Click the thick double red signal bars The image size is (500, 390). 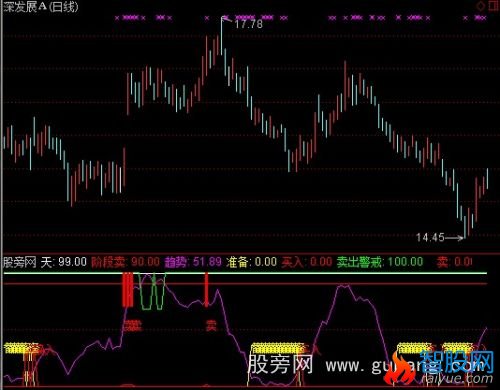pyautogui.click(x=128, y=289)
